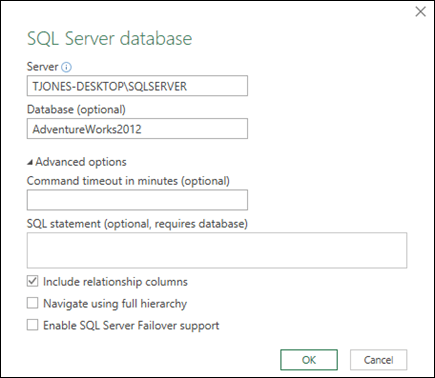The image size is (435, 378).
Task: Click the Server label text
Action: point(43,67)
